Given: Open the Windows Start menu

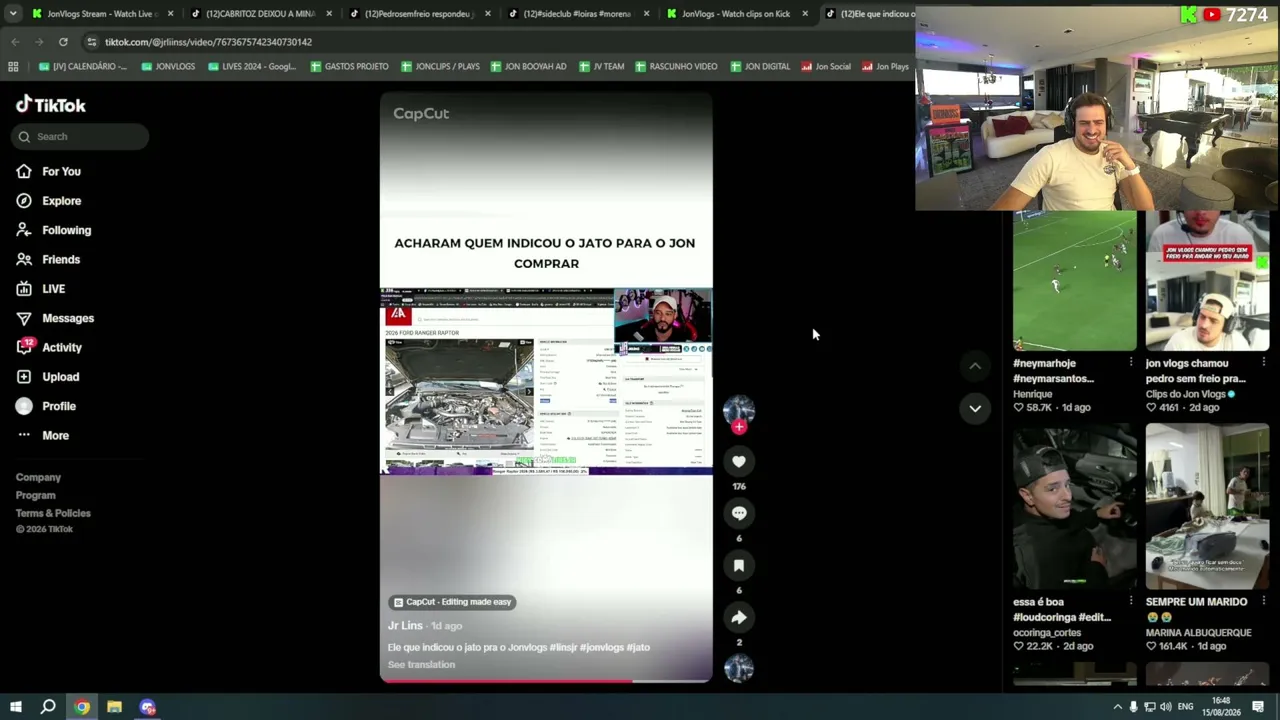Looking at the screenshot, I should (15, 707).
